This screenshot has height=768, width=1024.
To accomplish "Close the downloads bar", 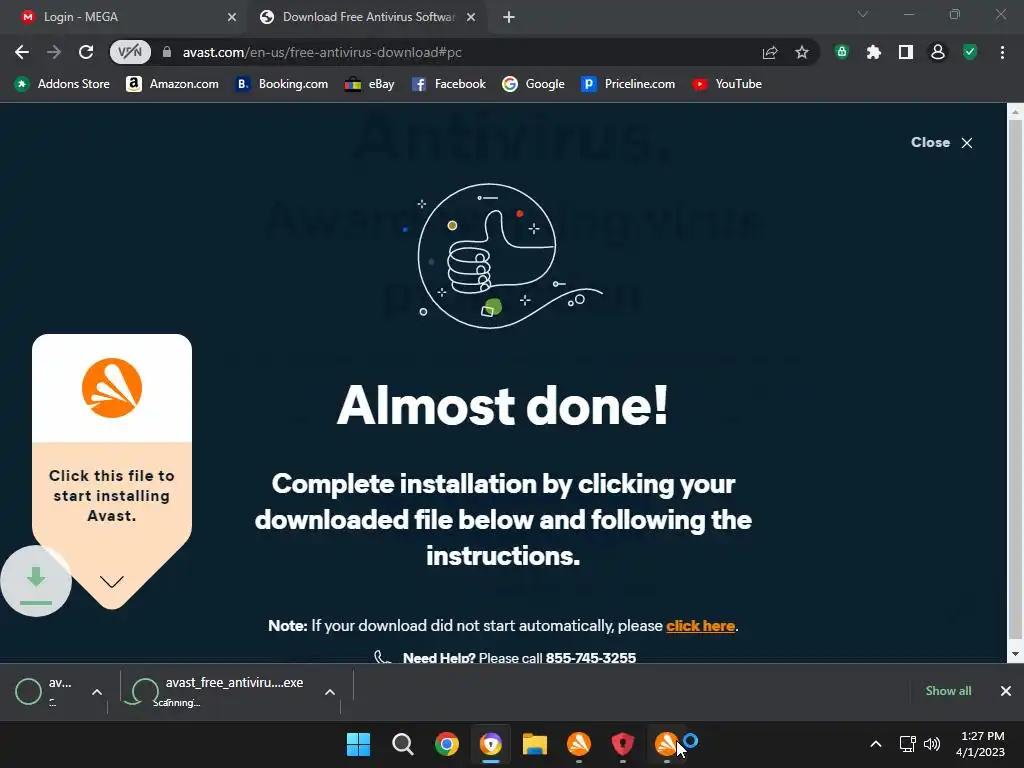I will (x=1006, y=691).
